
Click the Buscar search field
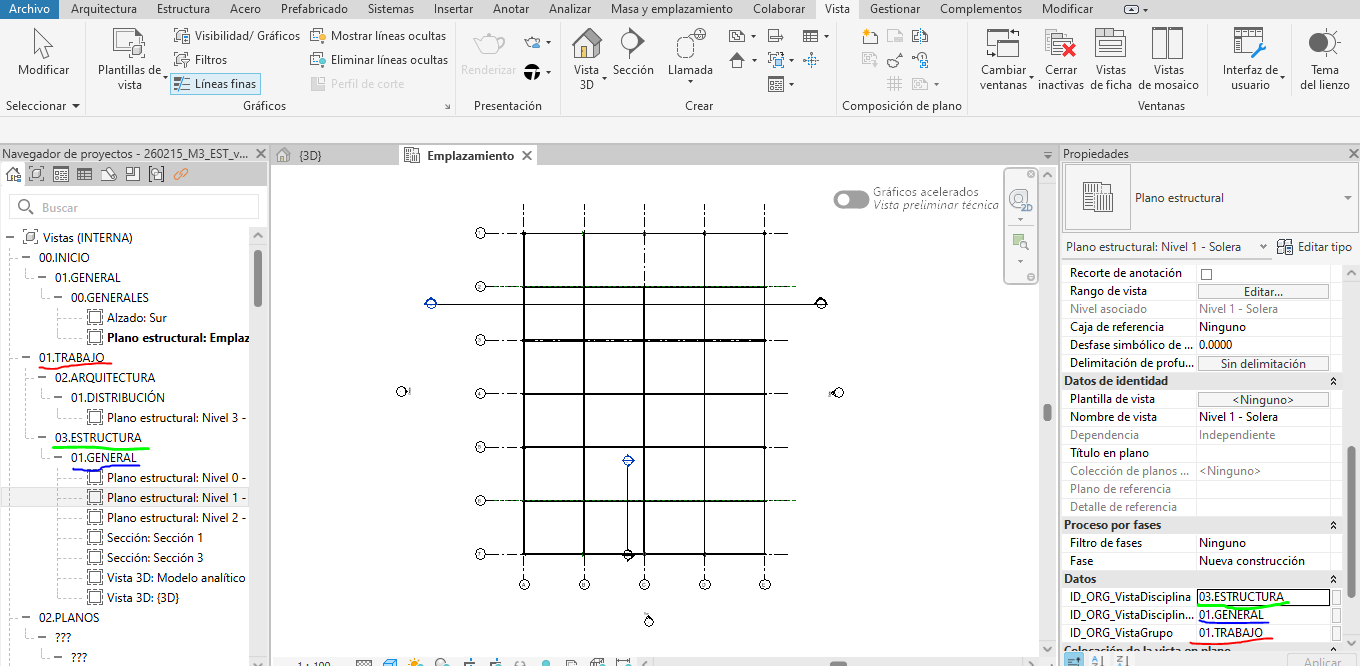[140, 208]
